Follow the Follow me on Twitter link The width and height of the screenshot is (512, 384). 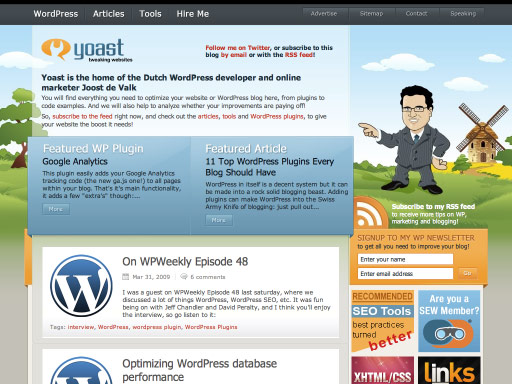tap(237, 48)
